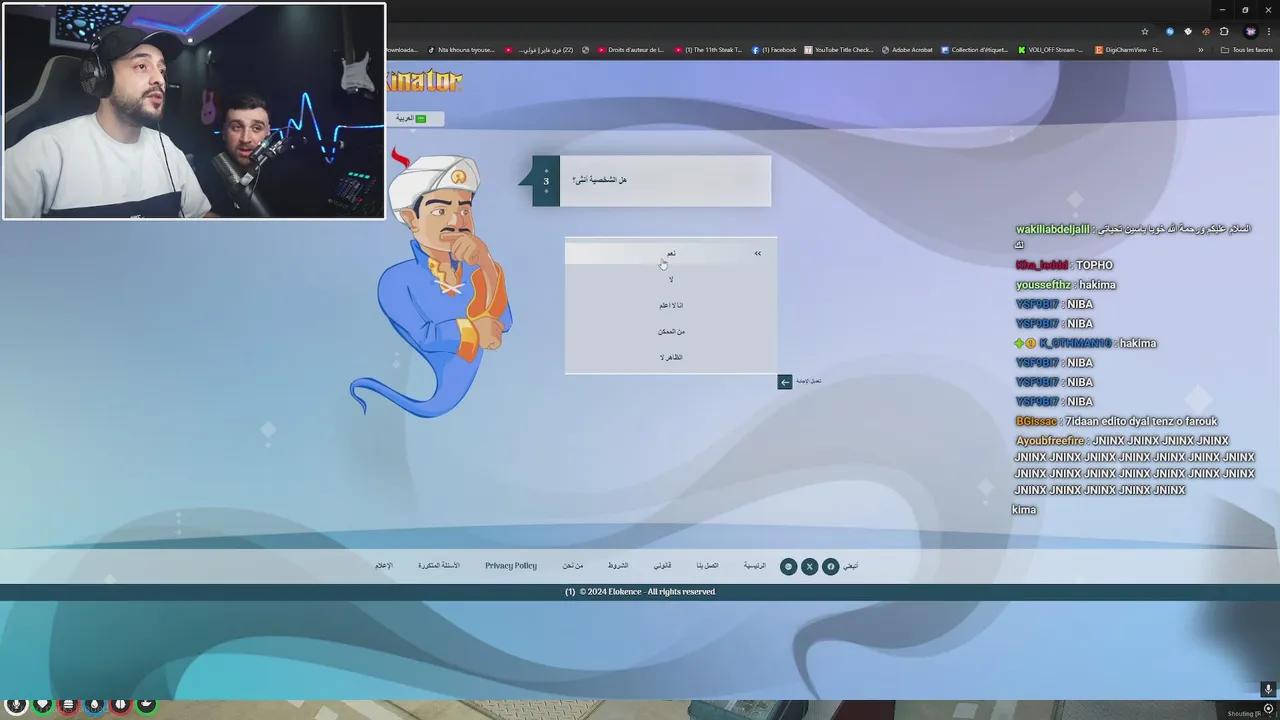Bookmark this page with the star icon
Viewport: 1280px width, 720px height.
coord(1145,31)
